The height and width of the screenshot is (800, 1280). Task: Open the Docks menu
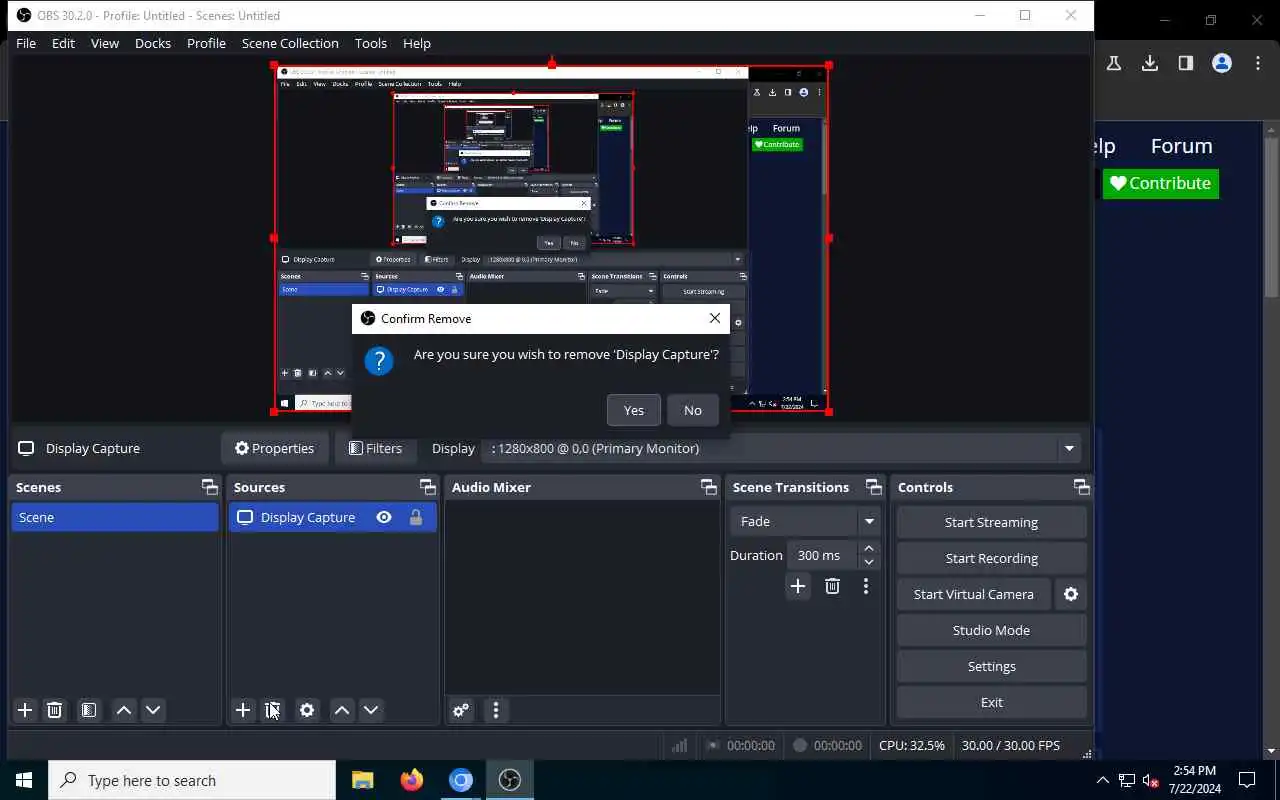(153, 43)
